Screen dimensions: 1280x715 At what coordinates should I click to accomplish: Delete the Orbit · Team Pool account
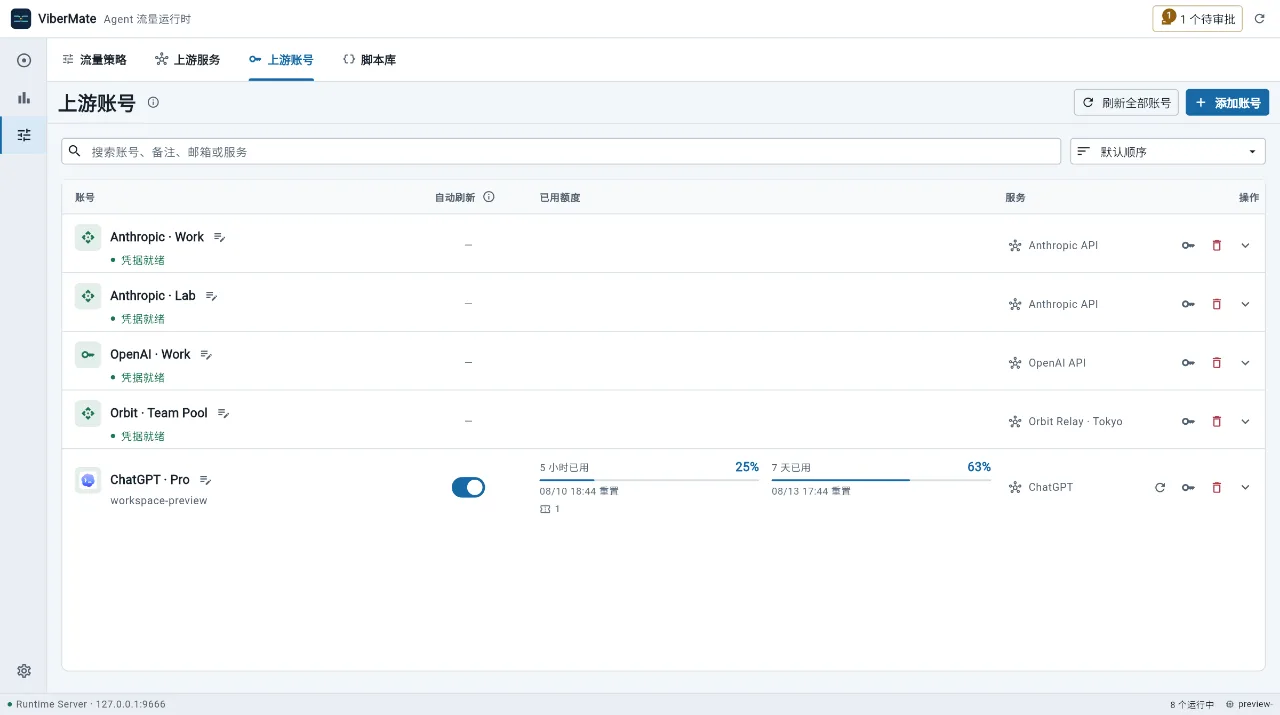[1216, 421]
